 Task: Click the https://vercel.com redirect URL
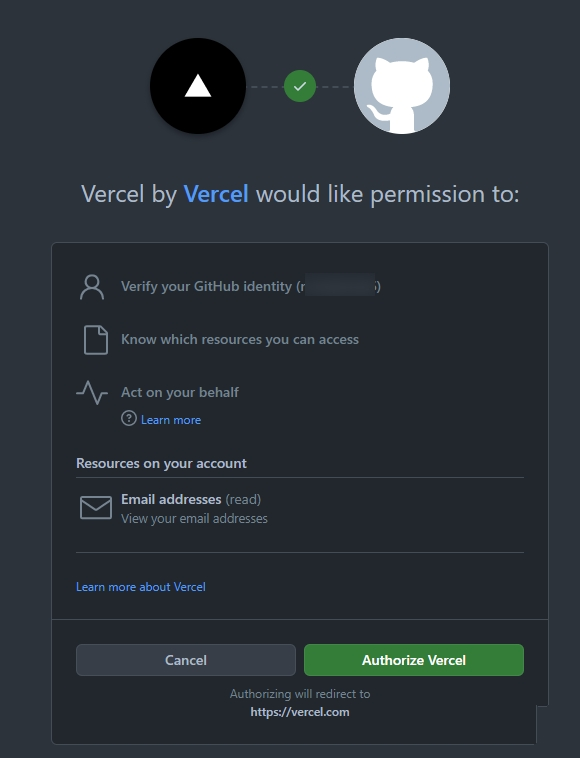300,712
